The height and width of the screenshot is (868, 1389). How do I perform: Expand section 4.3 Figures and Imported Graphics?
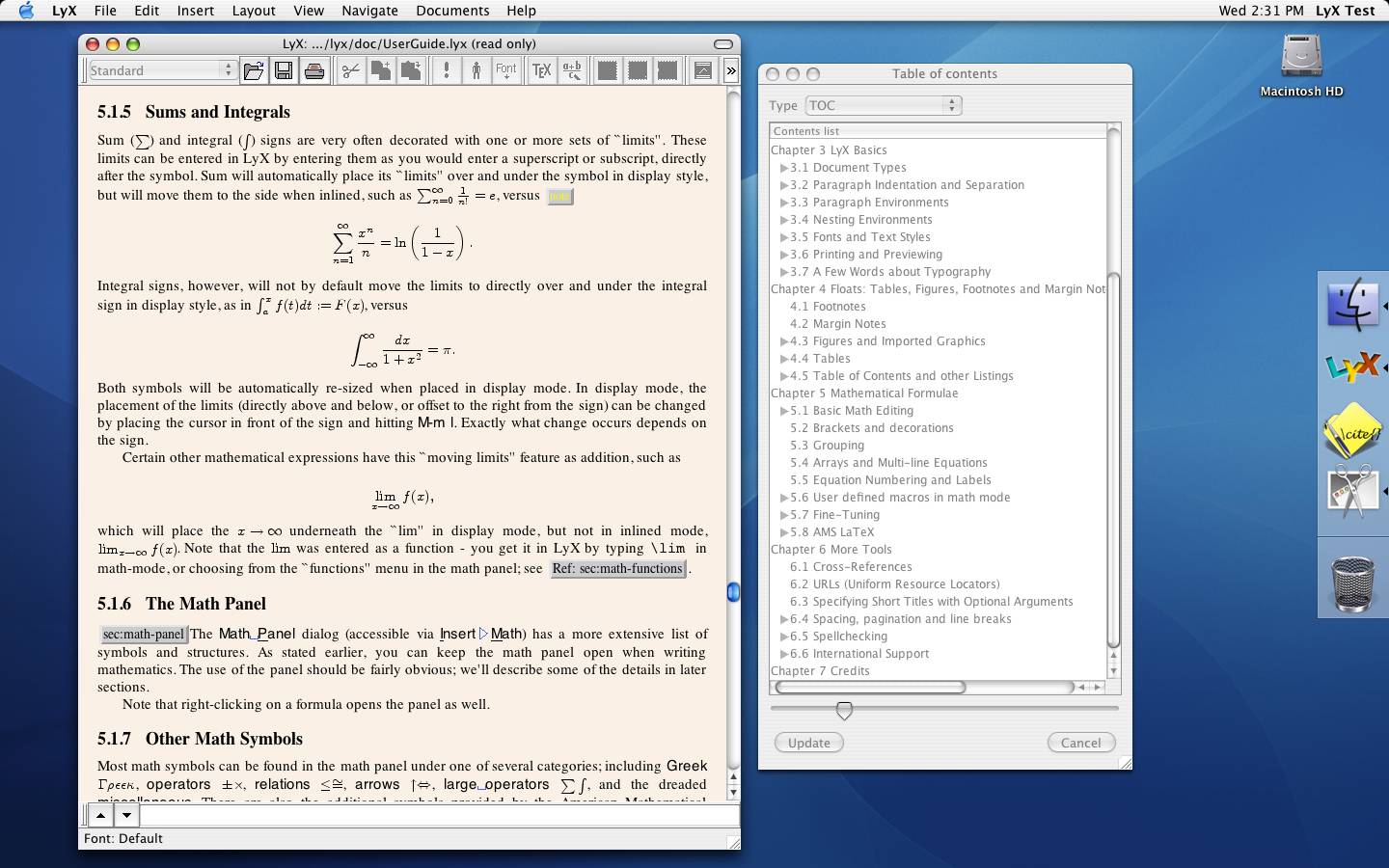(784, 341)
